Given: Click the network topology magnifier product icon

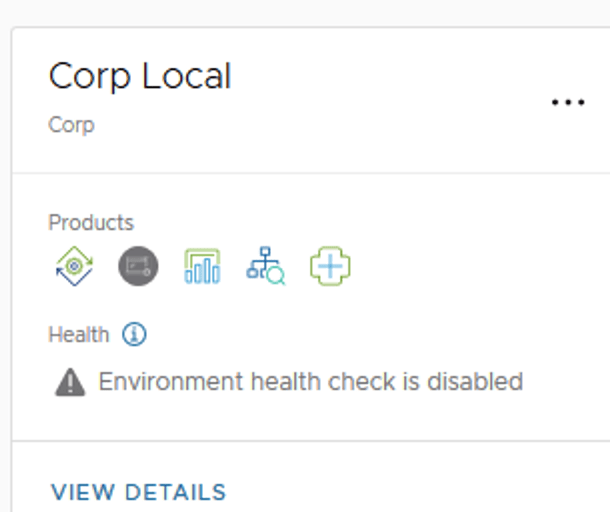Looking at the screenshot, I should (266, 267).
